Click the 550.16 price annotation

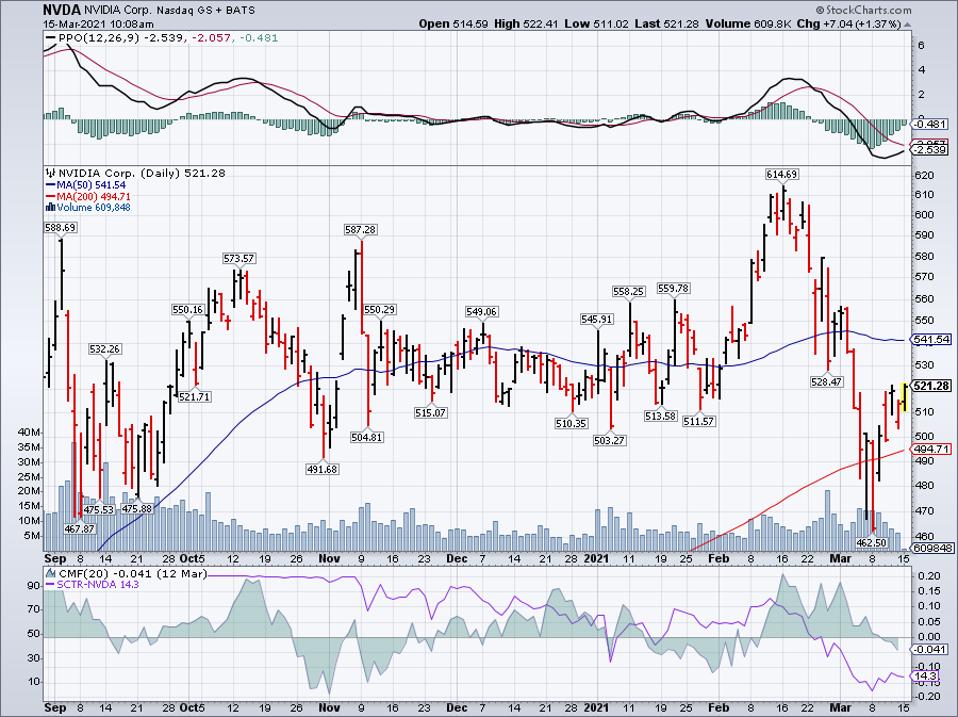(x=188, y=310)
